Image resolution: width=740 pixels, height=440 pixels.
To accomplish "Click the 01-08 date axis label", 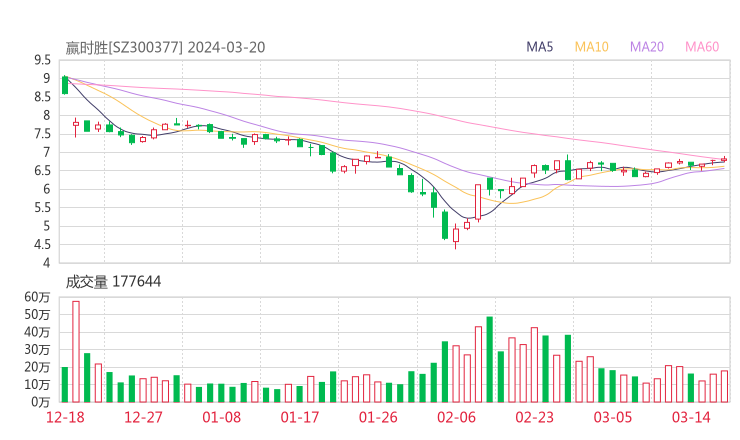I will coord(221,417).
